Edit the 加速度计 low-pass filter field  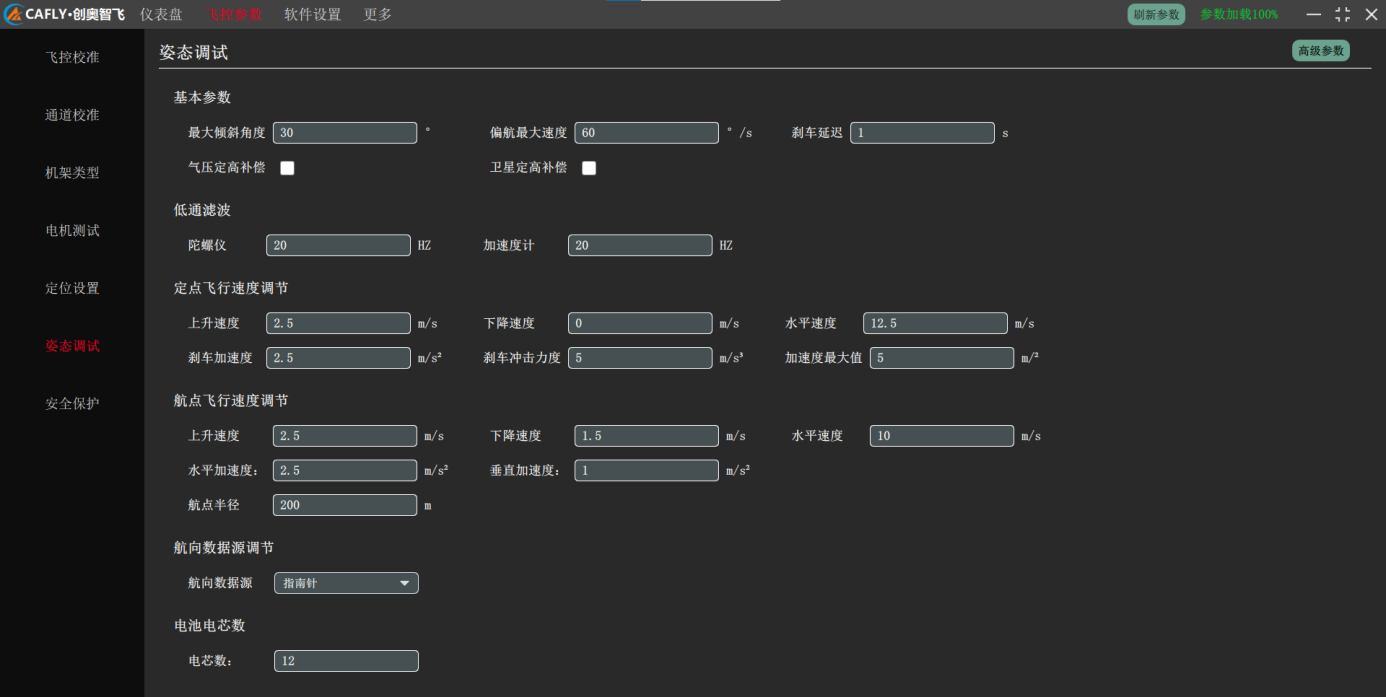tap(640, 245)
